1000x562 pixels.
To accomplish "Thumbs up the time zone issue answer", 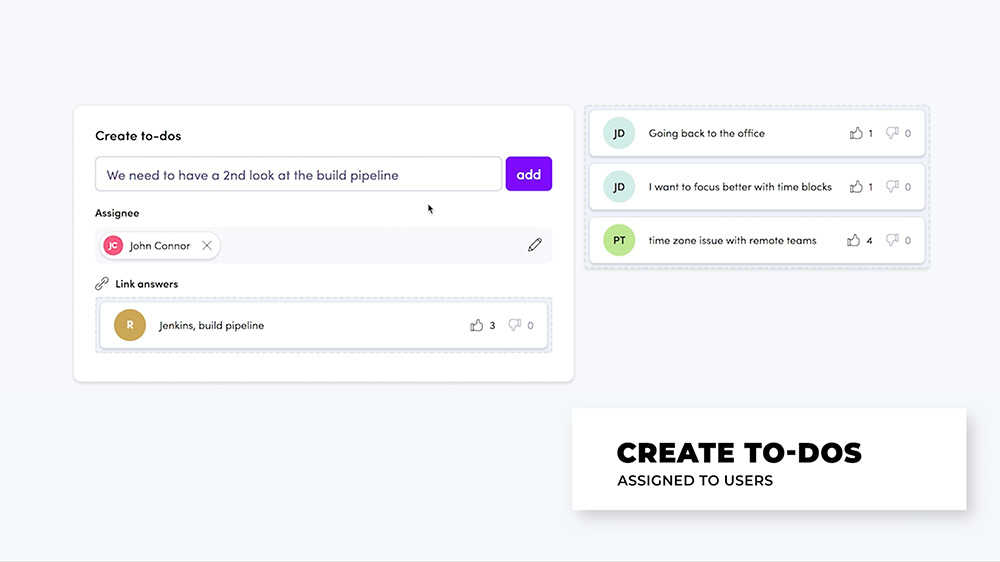I will click(x=853, y=240).
